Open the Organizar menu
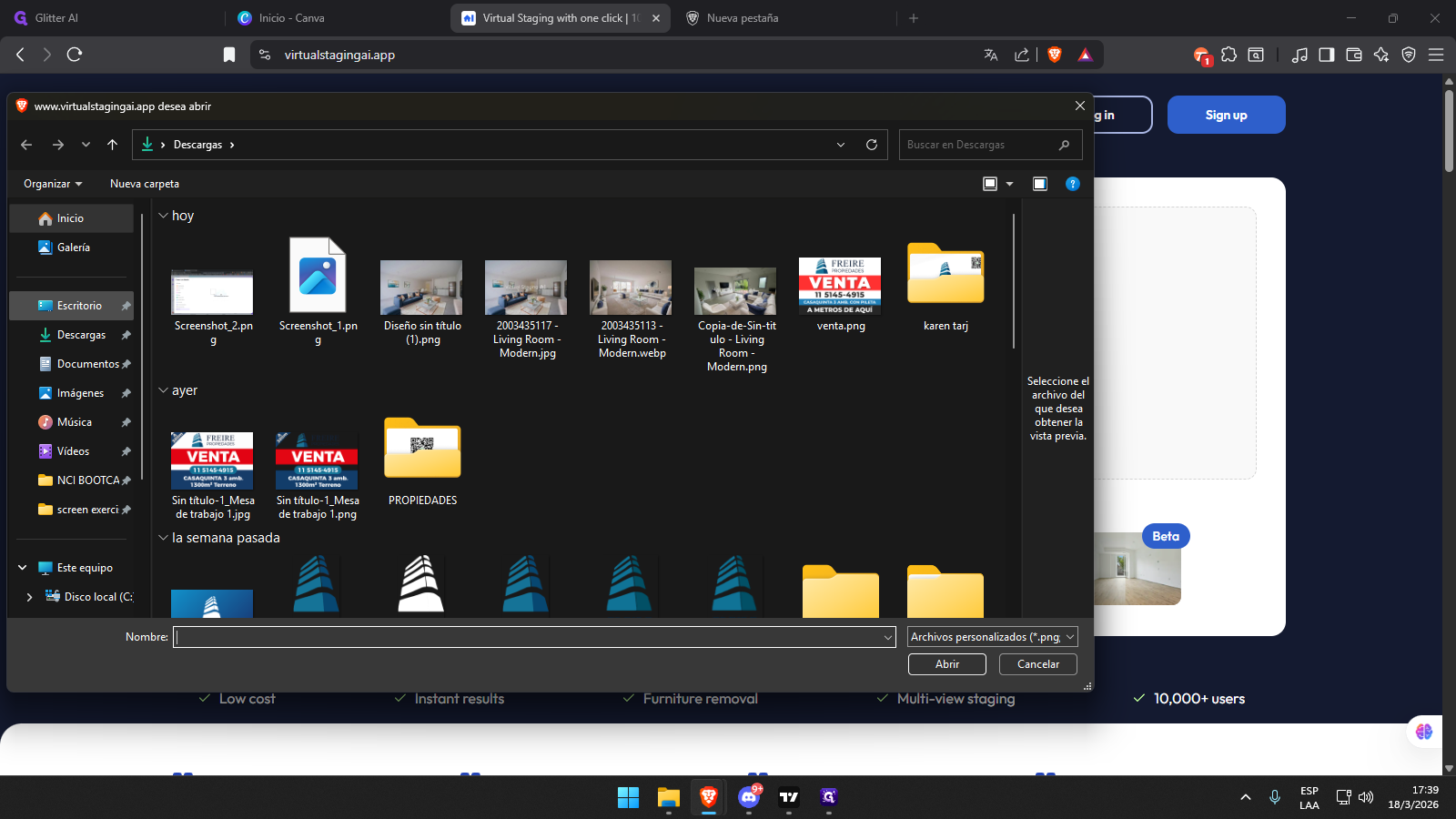Screen dimensions: 1456x819 click(x=52, y=184)
